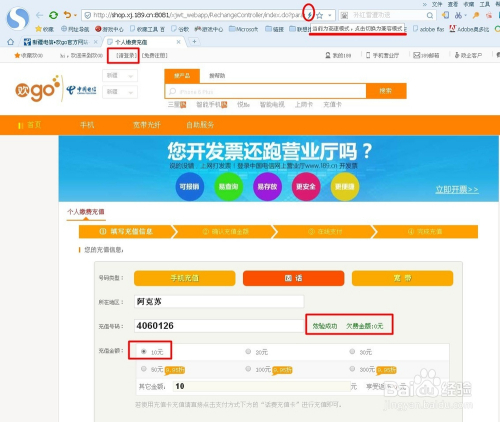This screenshot has height=422, width=500.
Task: Click the 欢go logo
Action: point(37,88)
